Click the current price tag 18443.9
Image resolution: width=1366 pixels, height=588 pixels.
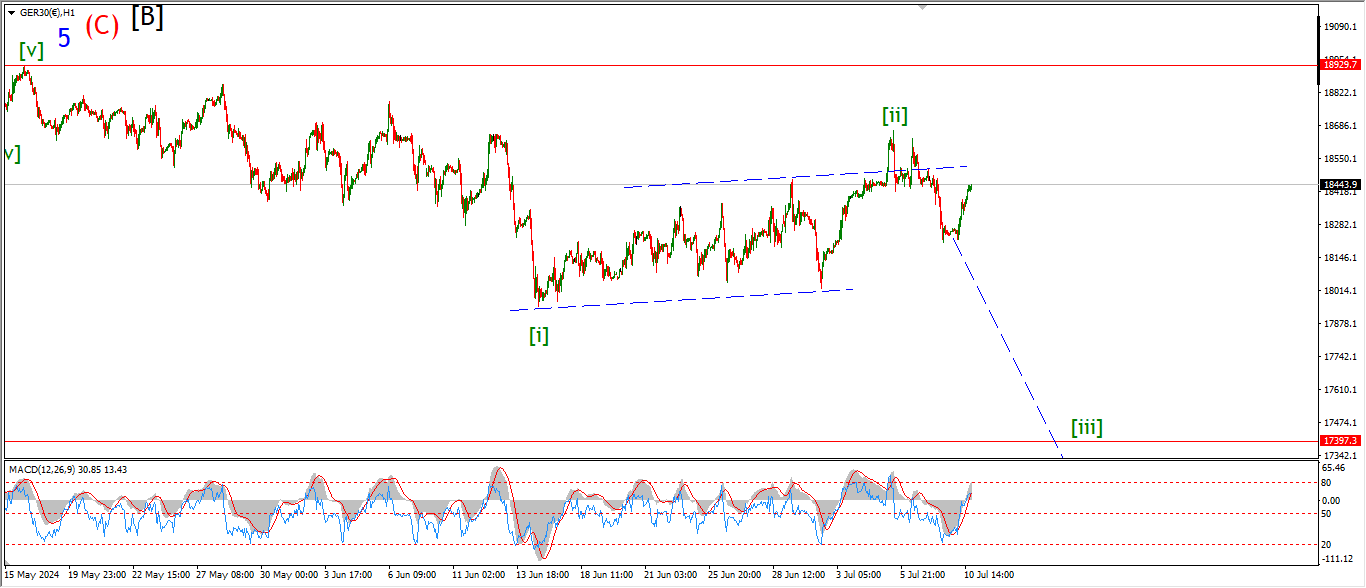click(x=1340, y=185)
